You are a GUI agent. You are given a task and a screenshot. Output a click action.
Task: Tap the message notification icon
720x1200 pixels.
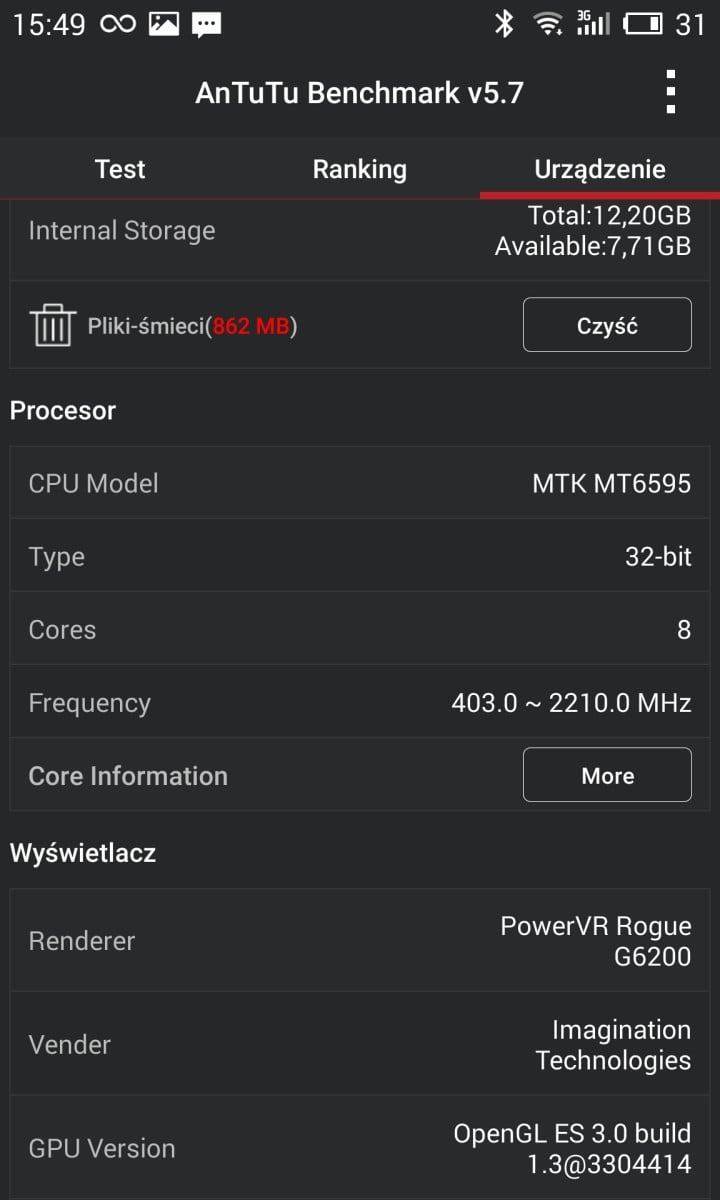[207, 25]
